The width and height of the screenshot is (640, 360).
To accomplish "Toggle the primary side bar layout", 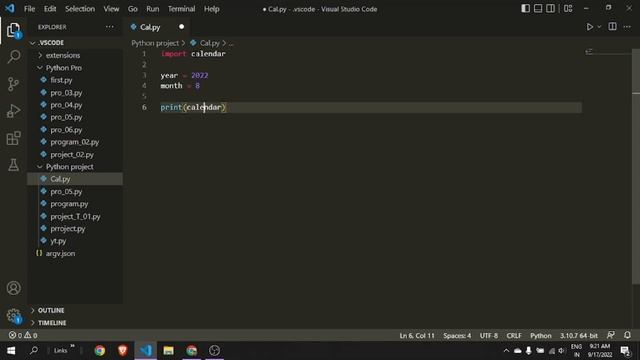I will click(x=526, y=9).
